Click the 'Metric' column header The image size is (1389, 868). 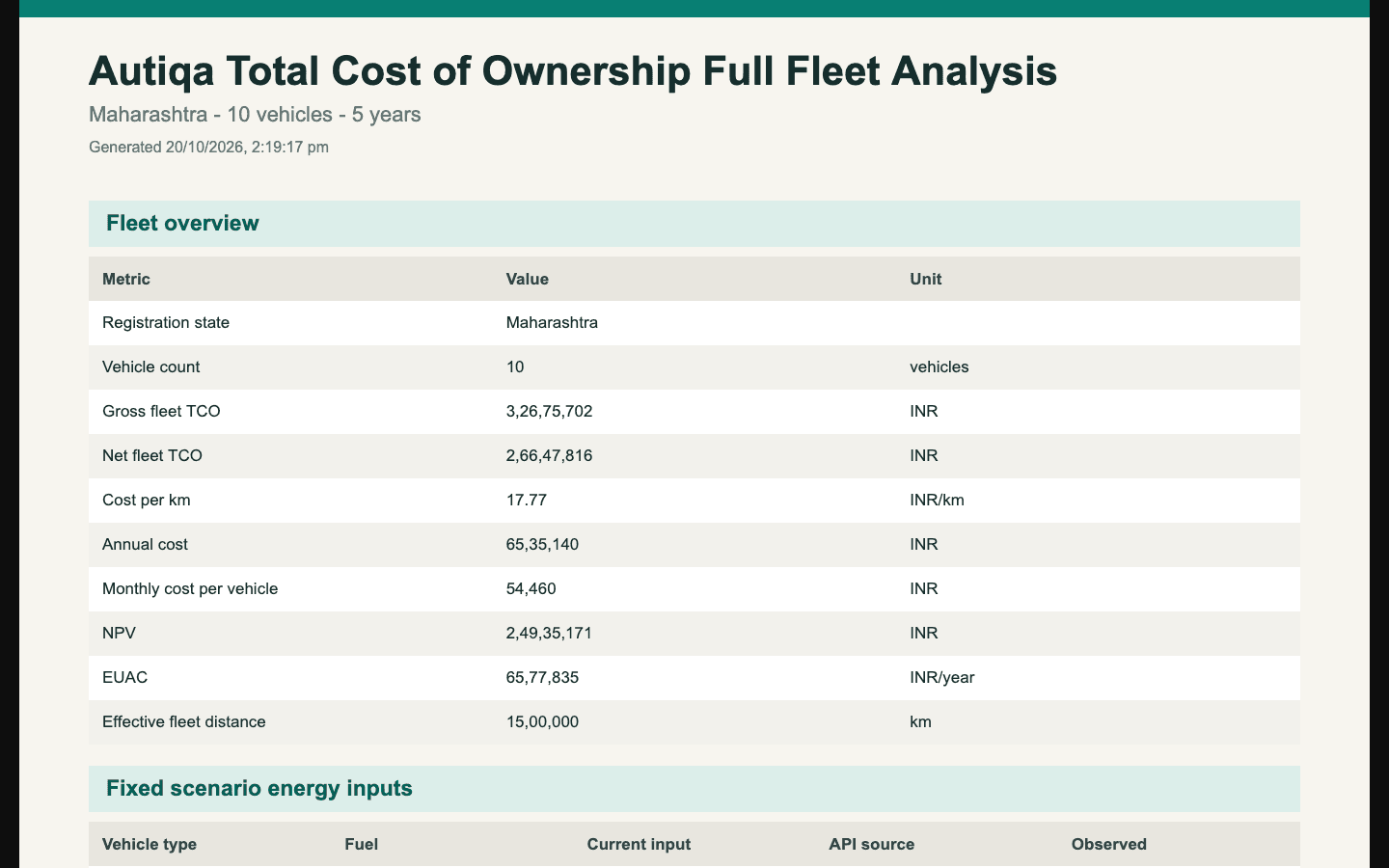pyautogui.click(x=126, y=279)
